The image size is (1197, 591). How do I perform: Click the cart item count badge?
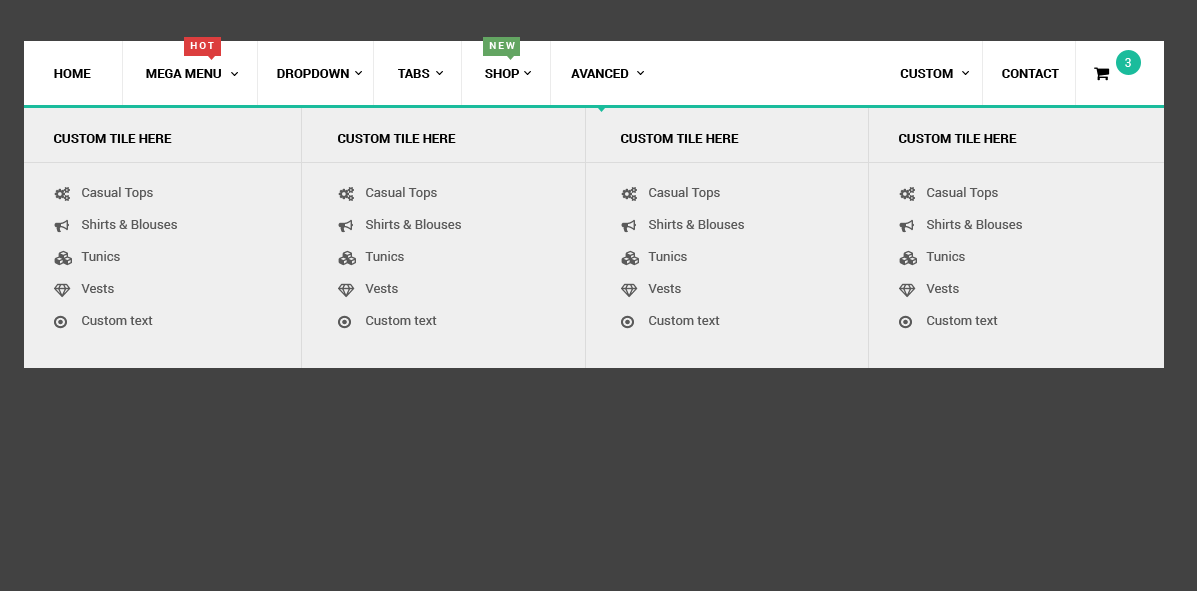(x=1128, y=63)
